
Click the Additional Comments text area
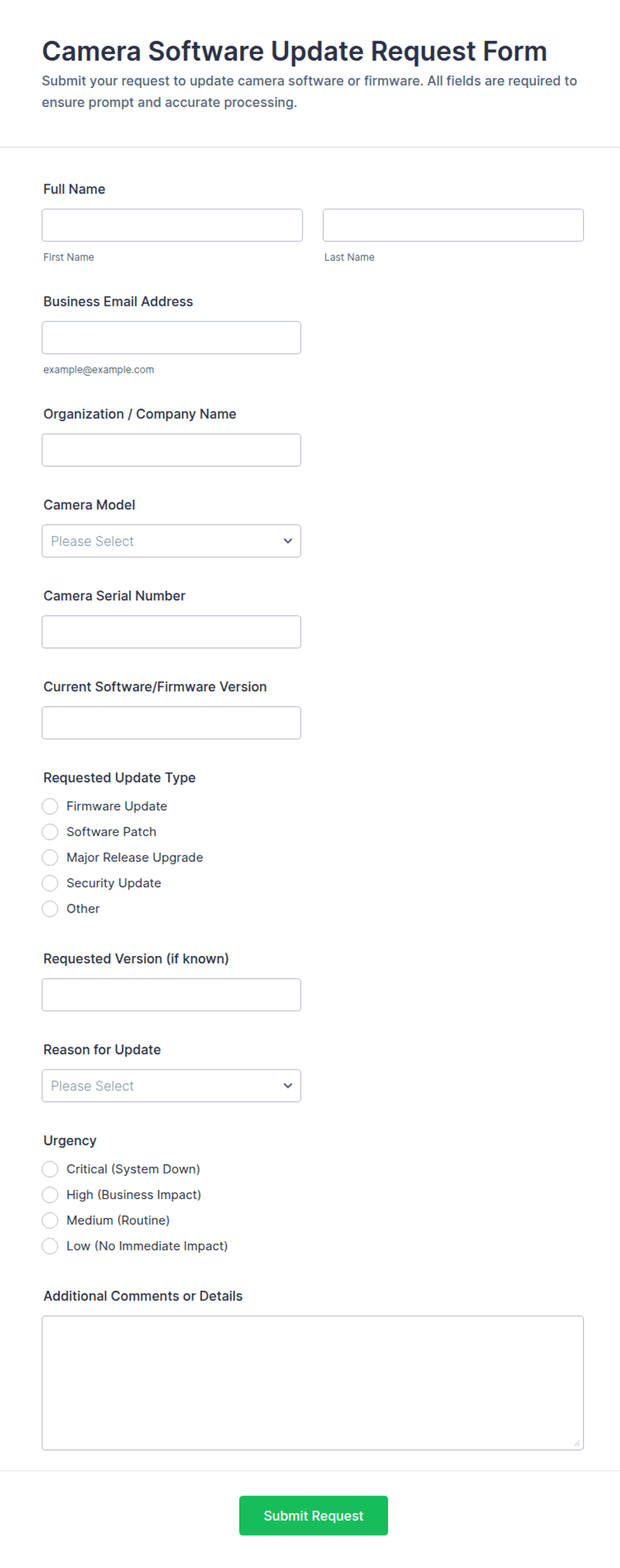click(x=313, y=1383)
